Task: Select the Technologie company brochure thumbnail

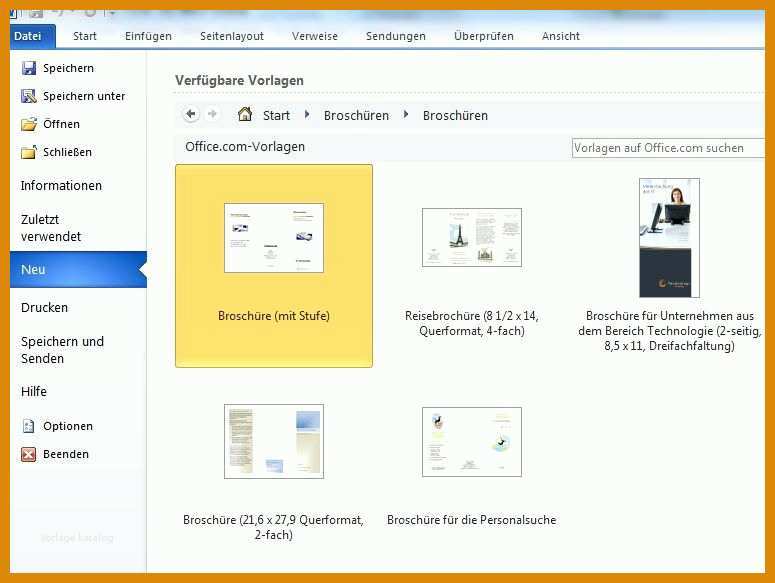Action: [669, 238]
